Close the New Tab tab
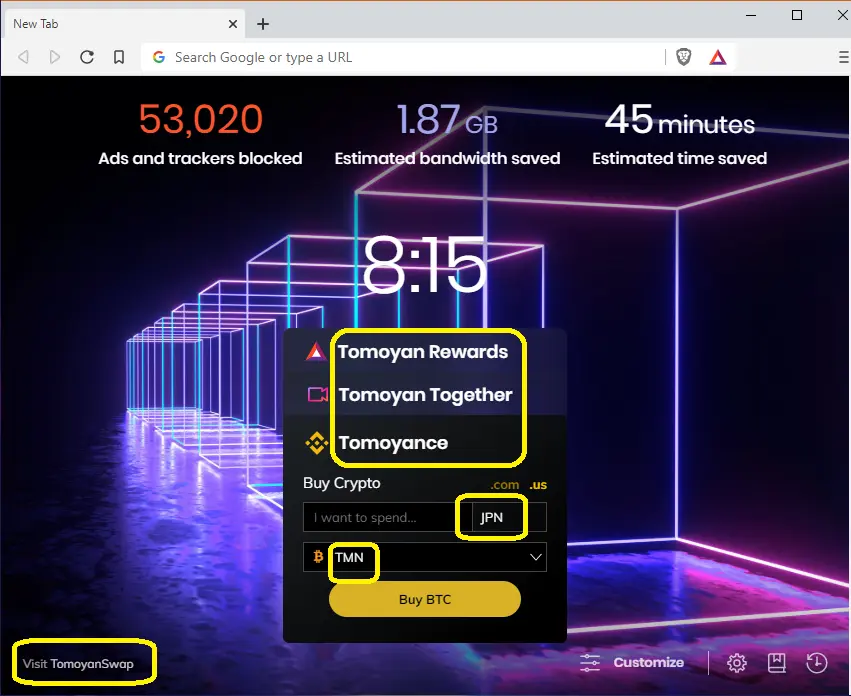This screenshot has width=851, height=696. click(233, 24)
